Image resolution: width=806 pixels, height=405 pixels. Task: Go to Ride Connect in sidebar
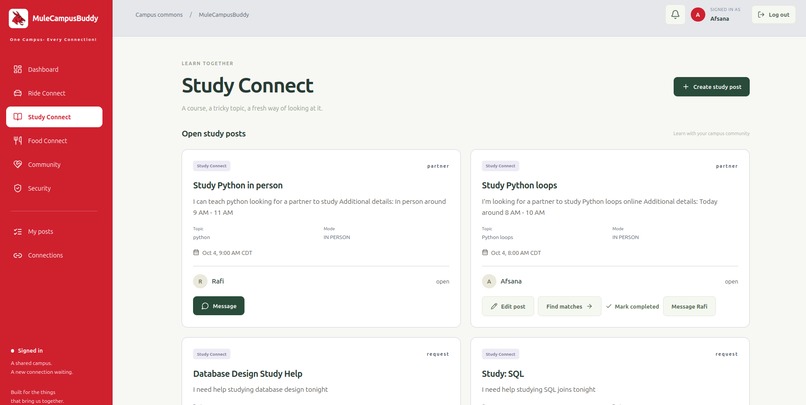pos(54,93)
